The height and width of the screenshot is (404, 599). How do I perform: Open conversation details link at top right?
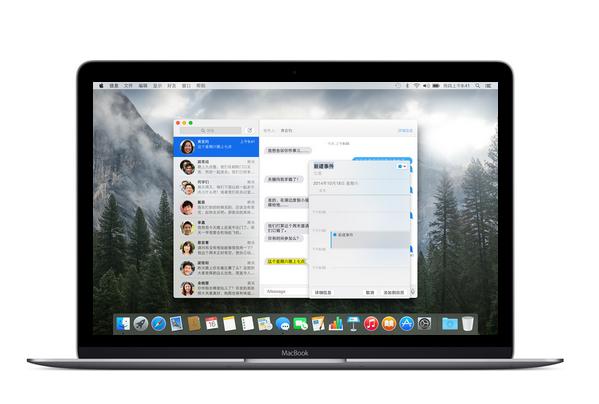[405, 131]
